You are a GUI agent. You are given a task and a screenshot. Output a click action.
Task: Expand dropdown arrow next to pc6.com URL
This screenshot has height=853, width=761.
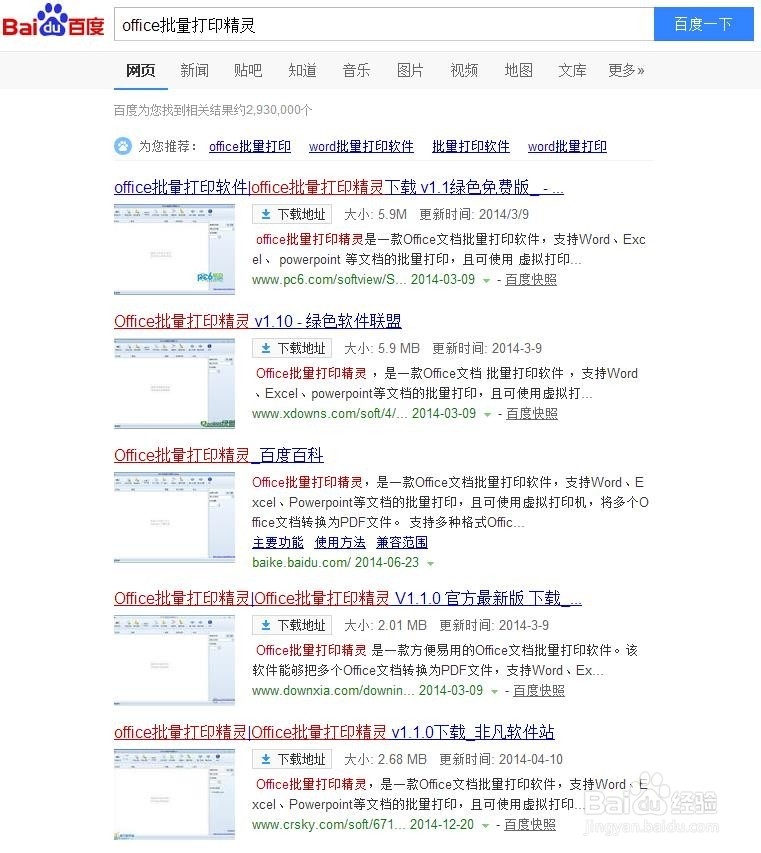click(x=486, y=281)
